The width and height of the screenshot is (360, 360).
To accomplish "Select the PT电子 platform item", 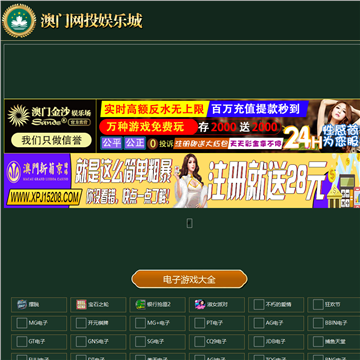I will (x=217, y=323).
